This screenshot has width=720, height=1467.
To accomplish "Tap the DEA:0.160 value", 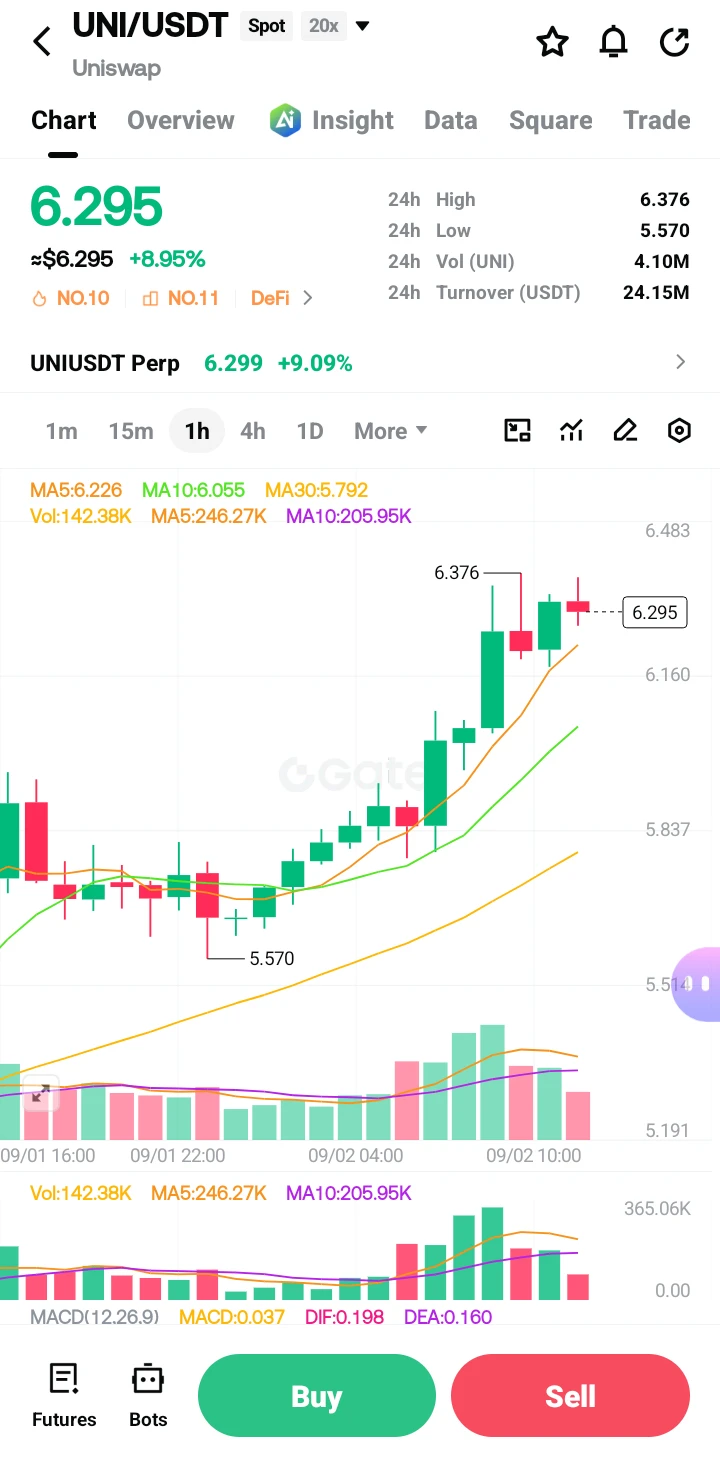I will coord(448,1316).
